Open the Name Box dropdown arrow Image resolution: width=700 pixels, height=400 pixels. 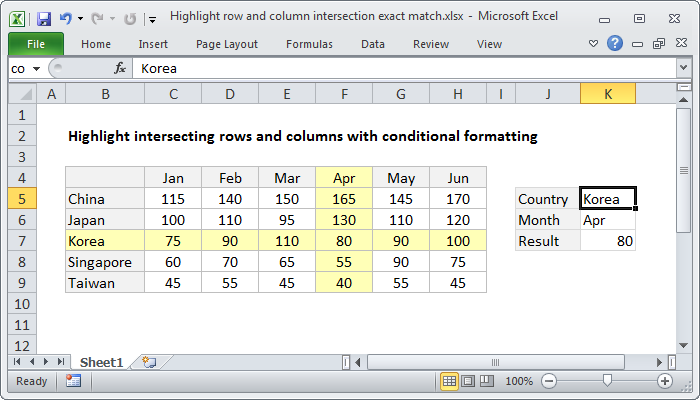(x=37, y=69)
